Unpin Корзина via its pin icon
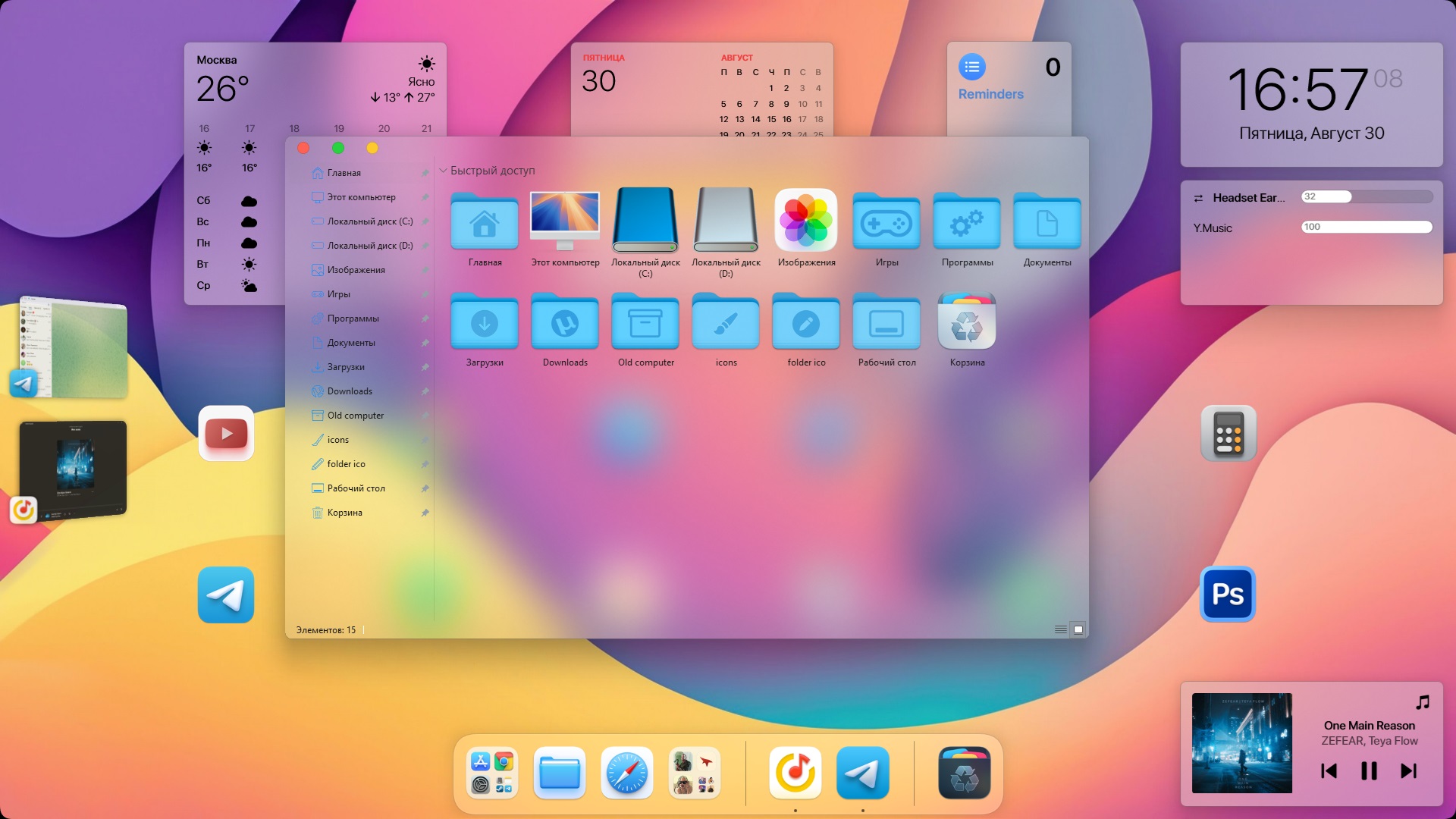The height and width of the screenshot is (819, 1456). tap(425, 513)
